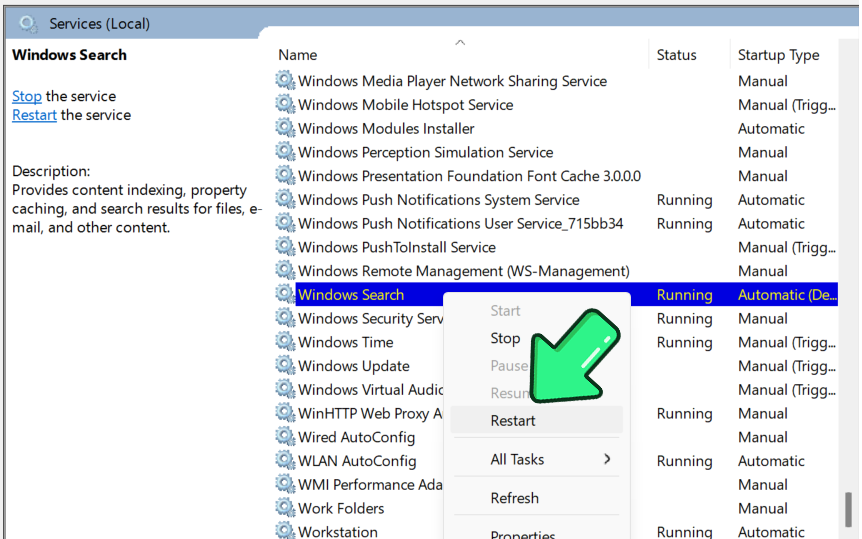Expand the All Tasks submenu arrow
Image resolution: width=862 pixels, height=539 pixels.
[607, 459]
